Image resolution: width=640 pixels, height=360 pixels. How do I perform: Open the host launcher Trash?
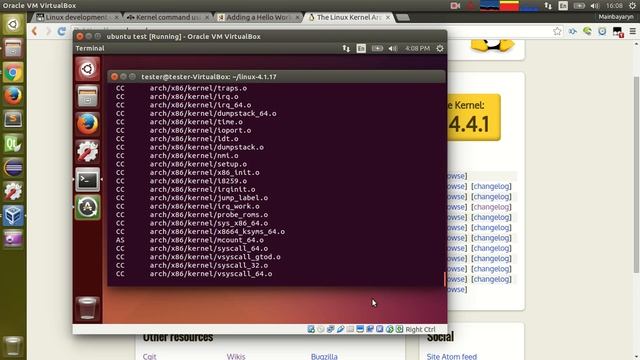point(13,346)
